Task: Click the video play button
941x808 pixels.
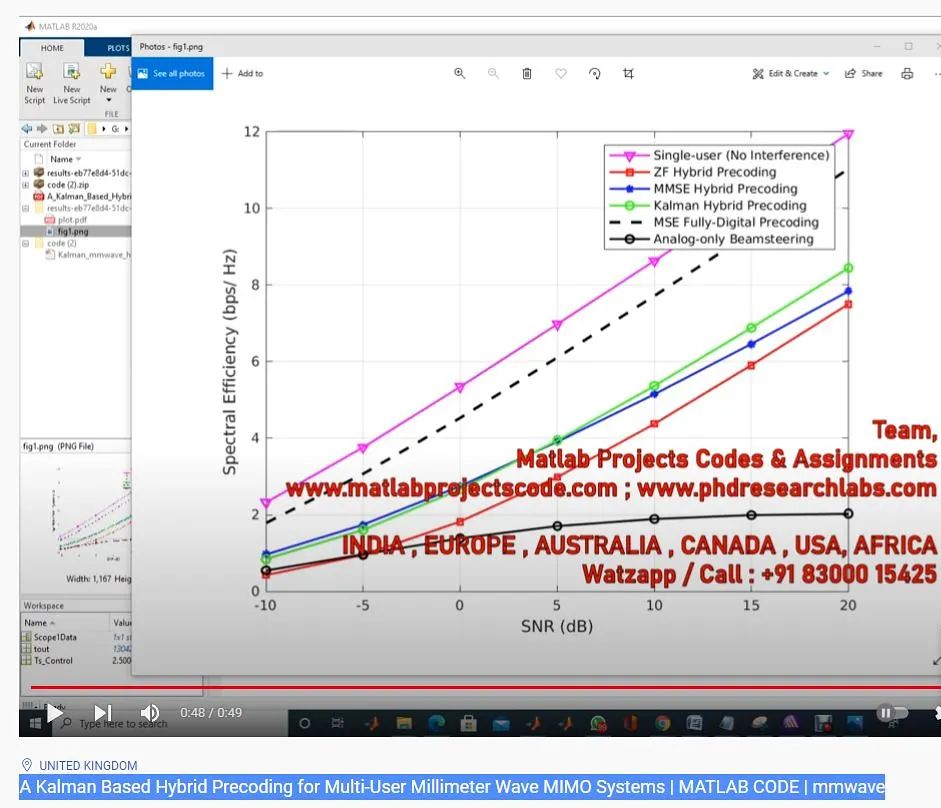Action: 55,713
